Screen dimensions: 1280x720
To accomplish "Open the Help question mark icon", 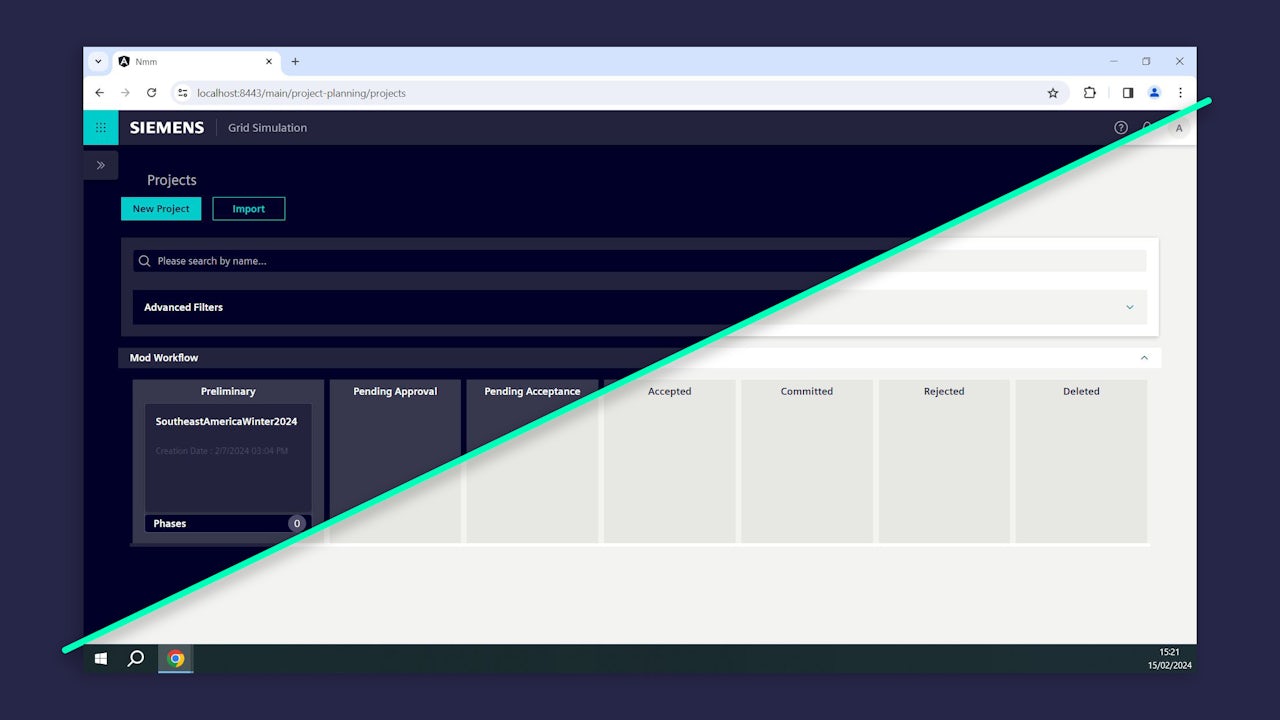I will [1120, 128].
